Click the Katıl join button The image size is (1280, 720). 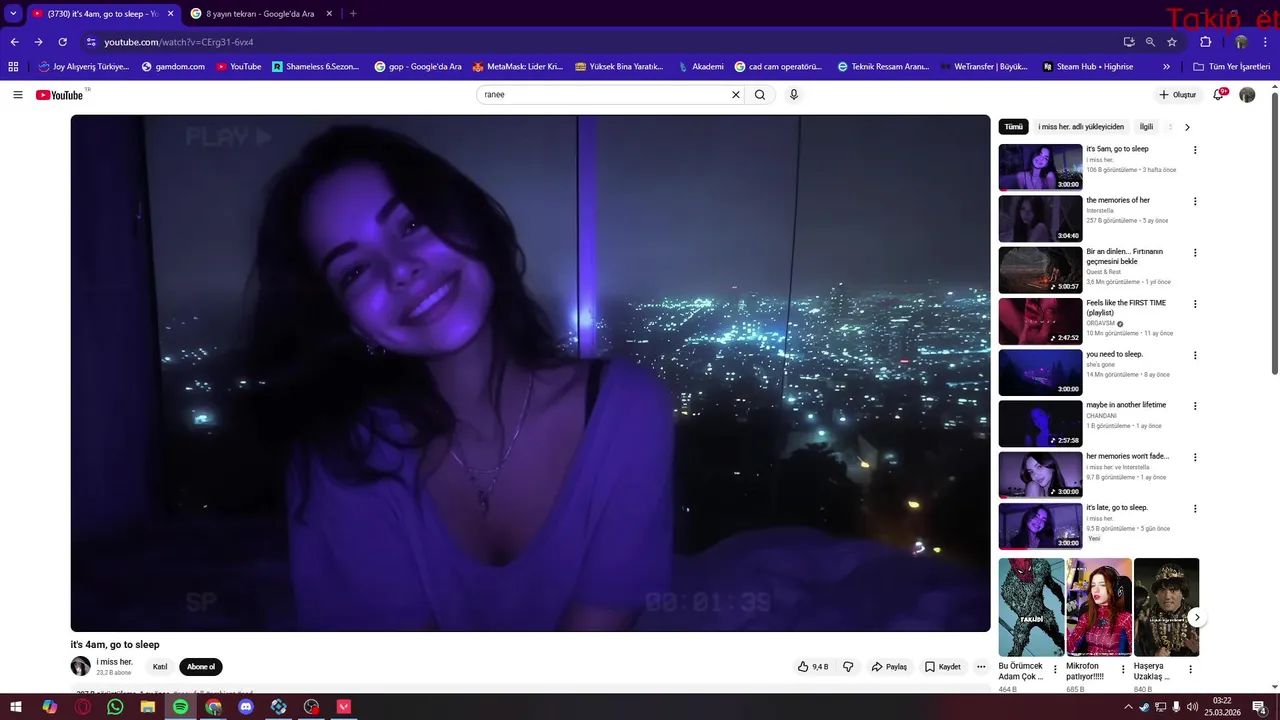pos(160,667)
